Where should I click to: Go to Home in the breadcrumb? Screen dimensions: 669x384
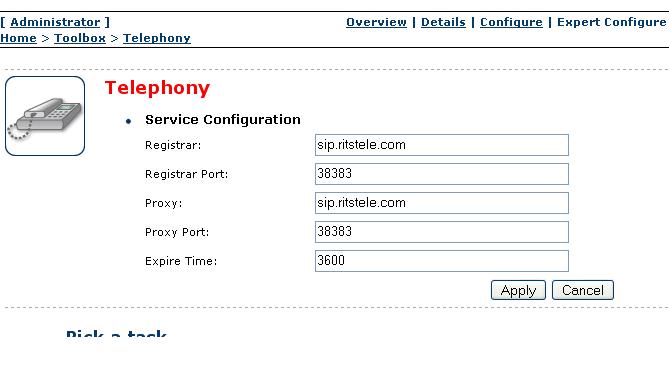(18, 38)
